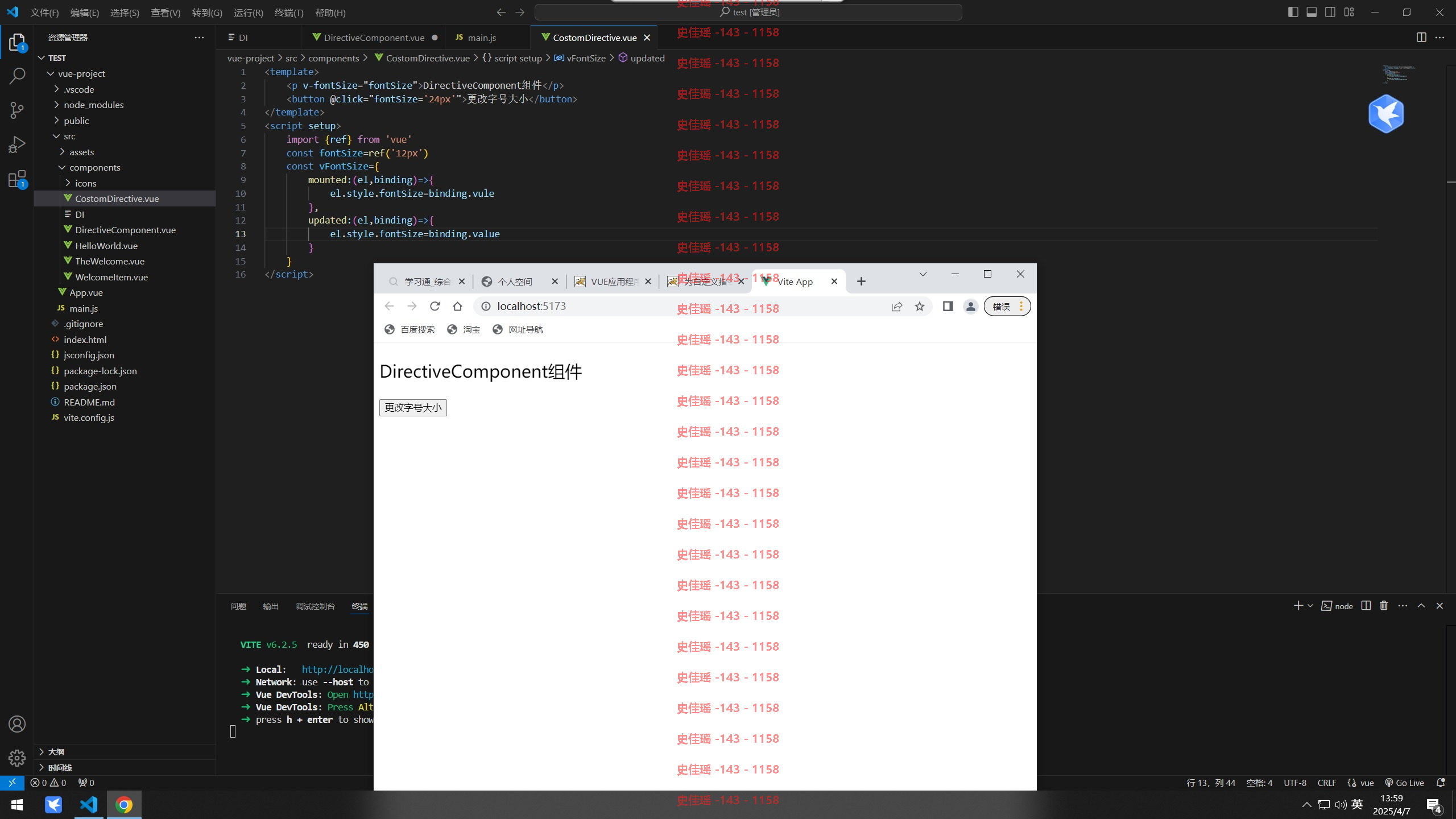The height and width of the screenshot is (819, 1456).
Task: Open the Search view in activity bar
Action: (x=17, y=76)
